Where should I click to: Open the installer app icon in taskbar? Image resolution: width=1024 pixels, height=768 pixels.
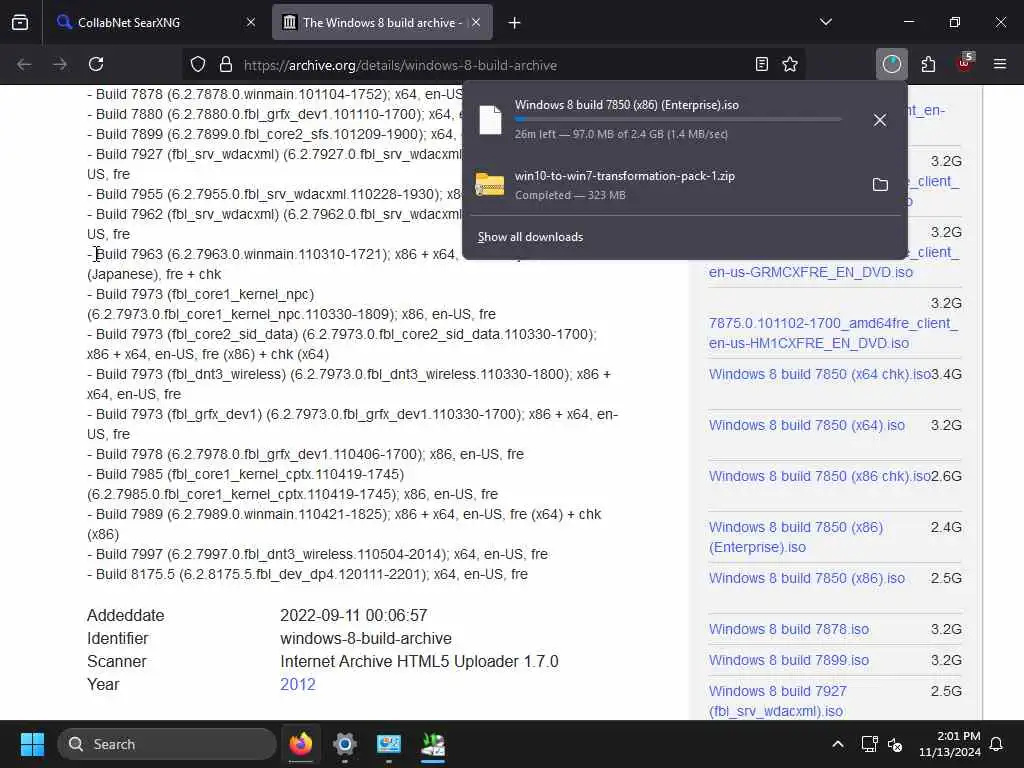[432, 744]
